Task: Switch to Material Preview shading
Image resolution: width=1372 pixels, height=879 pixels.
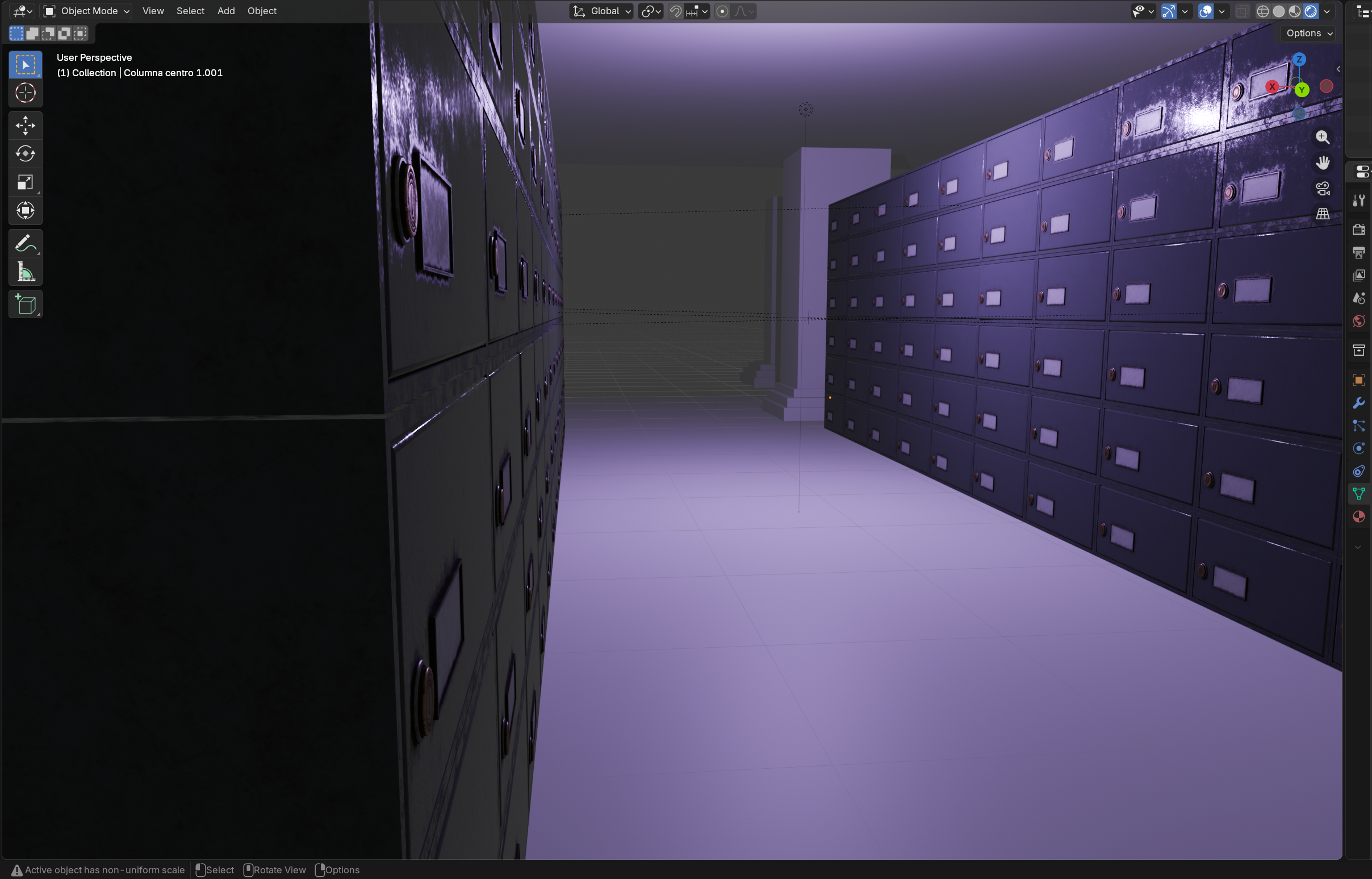Action: pos(1294,11)
